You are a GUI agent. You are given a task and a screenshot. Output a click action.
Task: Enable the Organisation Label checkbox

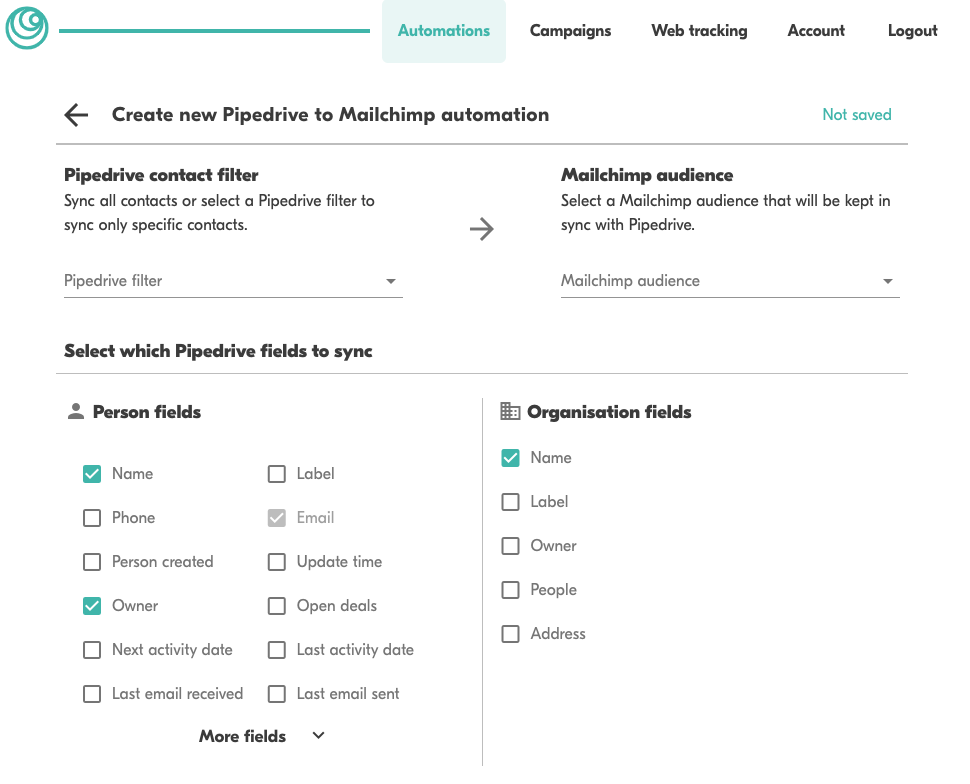point(510,502)
